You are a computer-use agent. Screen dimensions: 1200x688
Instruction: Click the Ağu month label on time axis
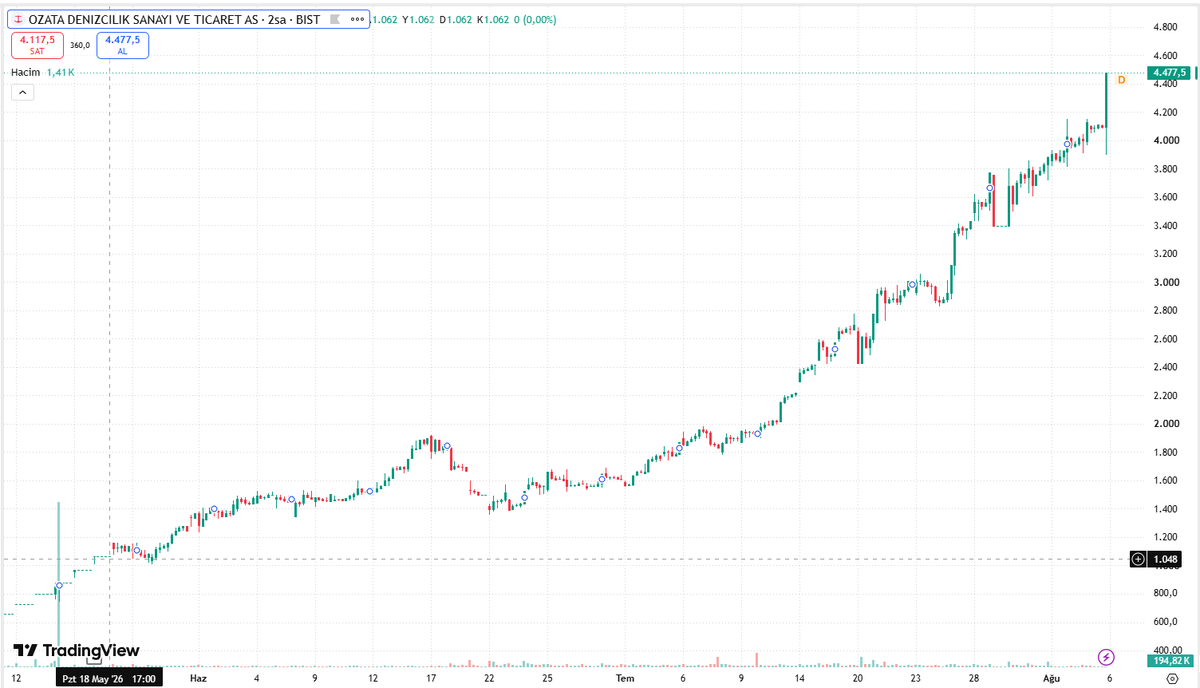(x=1051, y=678)
